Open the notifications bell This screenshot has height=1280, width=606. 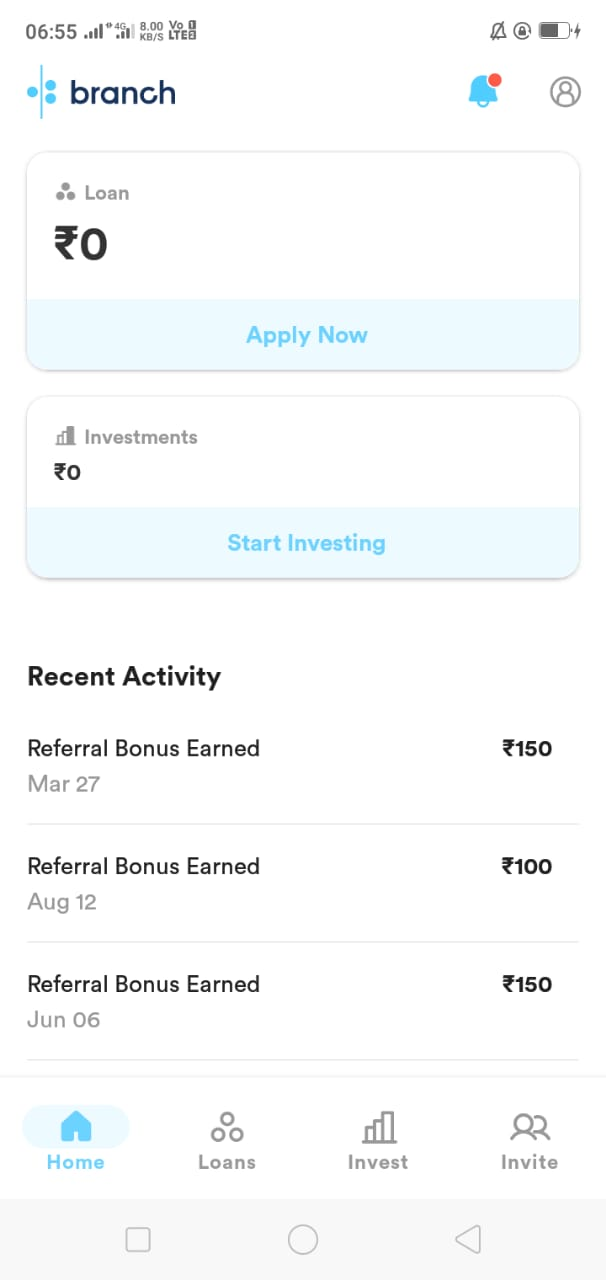pos(483,92)
